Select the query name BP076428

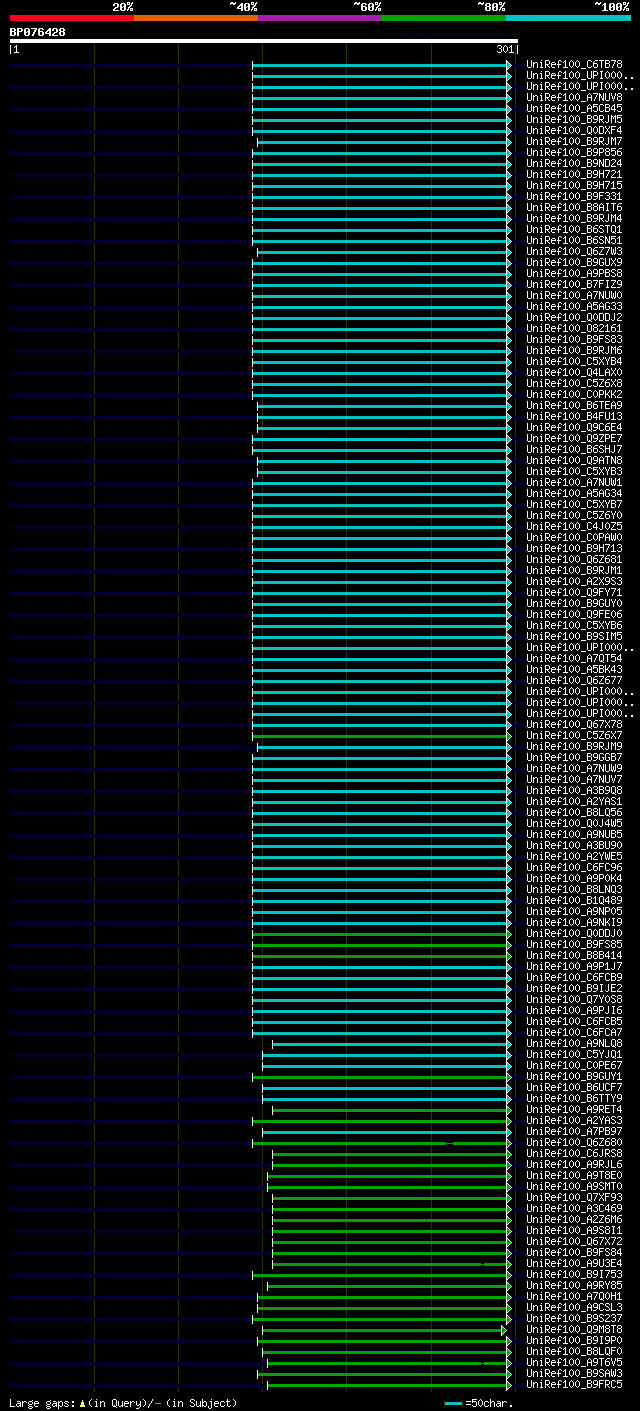(x=38, y=32)
